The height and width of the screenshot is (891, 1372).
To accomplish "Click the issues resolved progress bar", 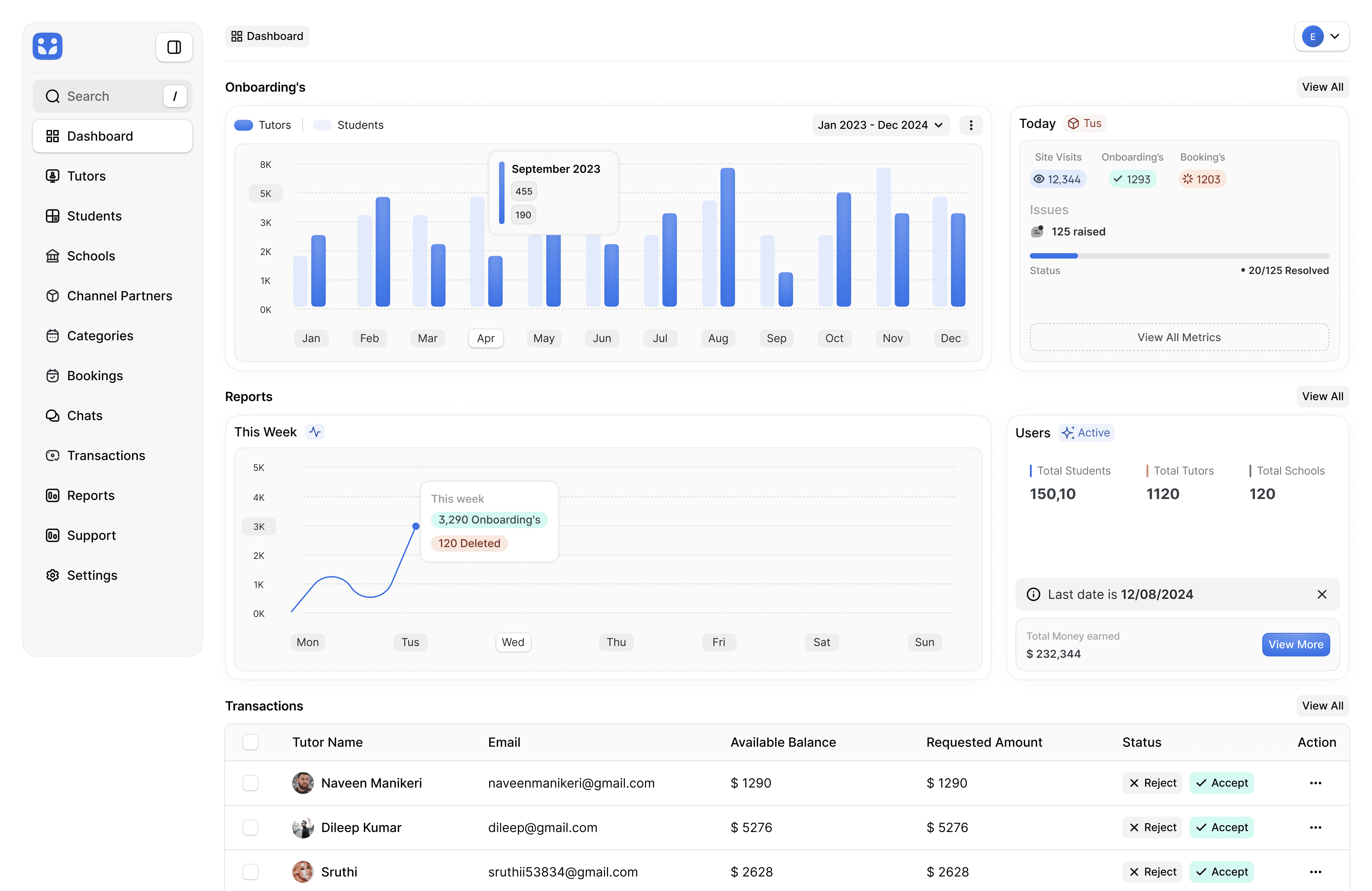I will (x=1179, y=256).
